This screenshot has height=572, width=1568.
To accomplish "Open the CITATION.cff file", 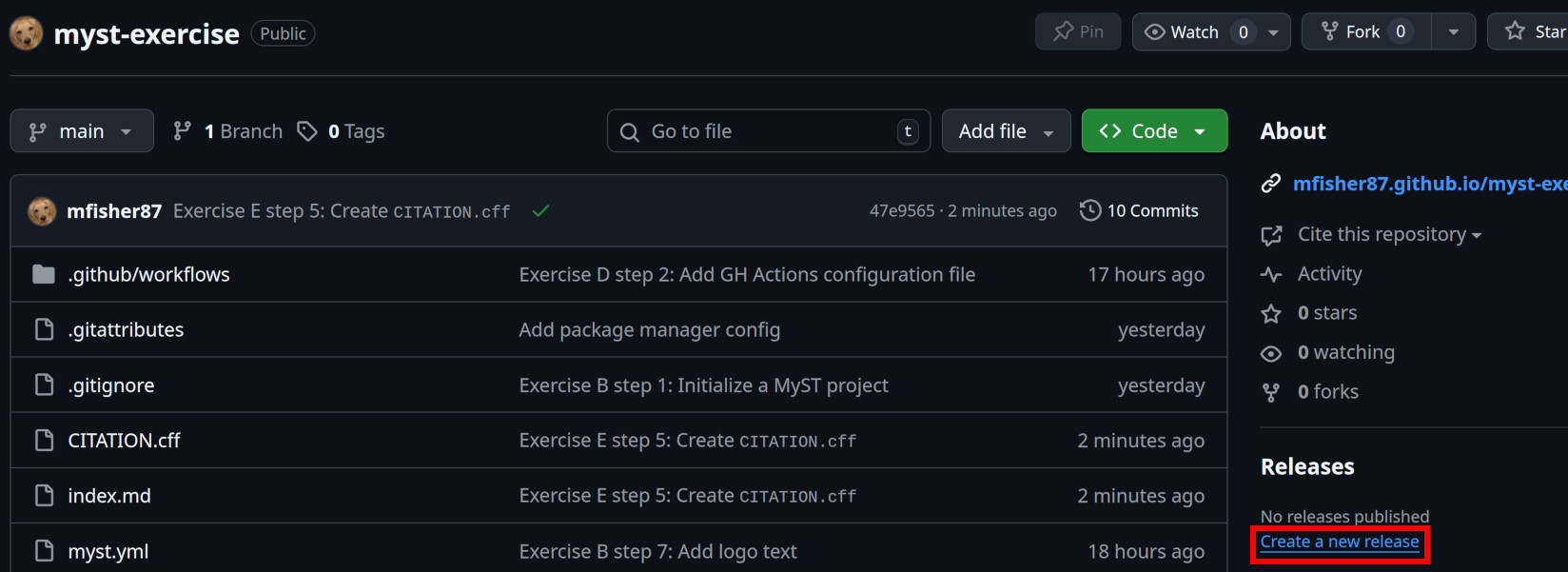I will [x=124, y=441].
